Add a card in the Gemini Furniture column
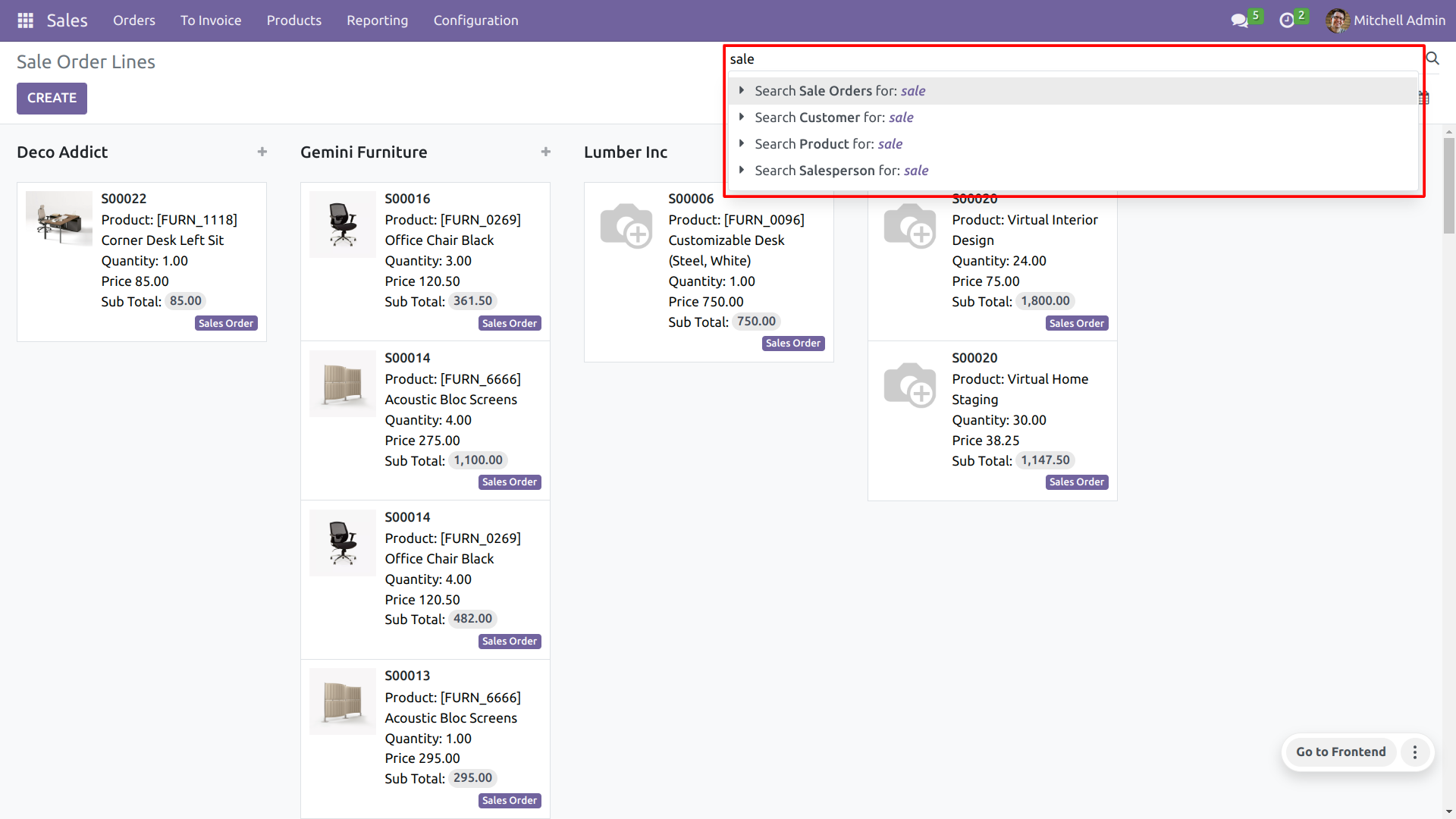 (546, 152)
